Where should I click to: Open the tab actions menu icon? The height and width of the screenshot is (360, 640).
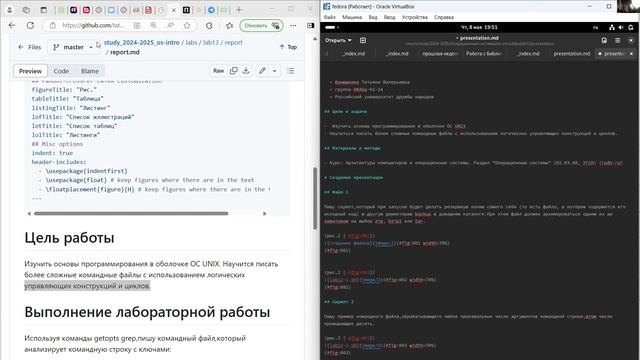[43, 10]
